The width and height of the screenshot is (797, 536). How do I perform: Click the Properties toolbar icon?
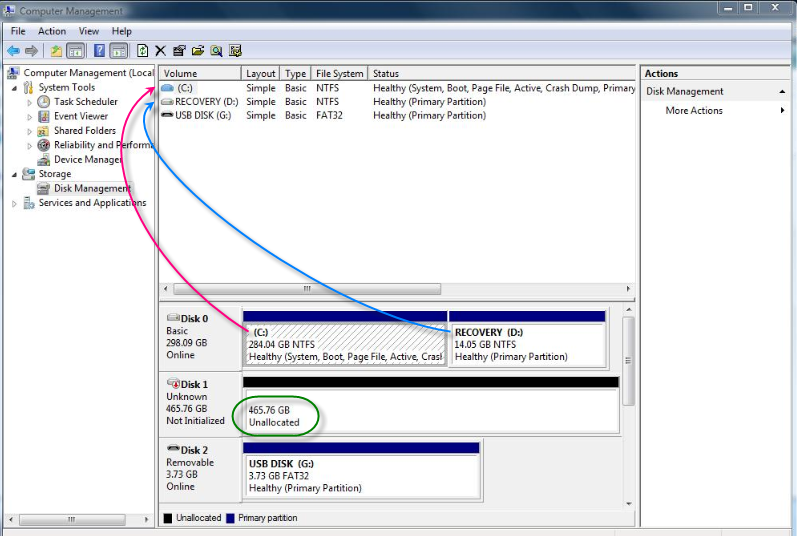coord(179,50)
